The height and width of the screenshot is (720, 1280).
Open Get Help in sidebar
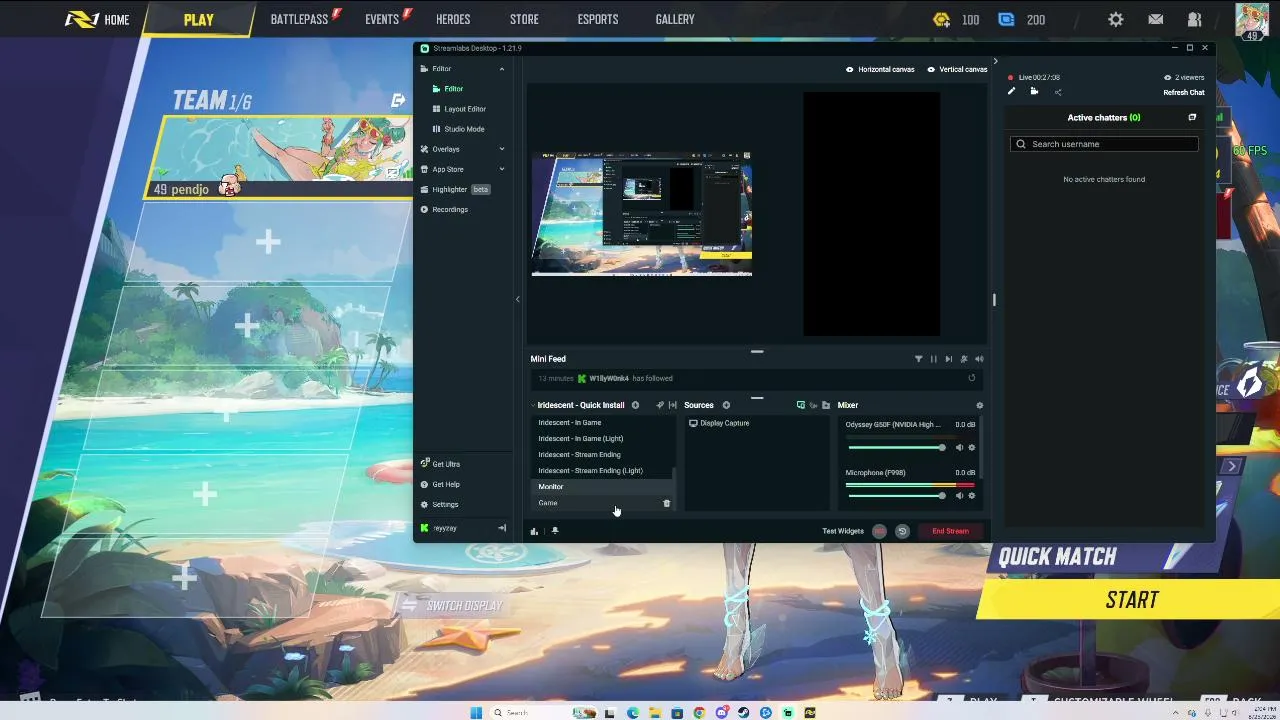pyautogui.click(x=440, y=484)
